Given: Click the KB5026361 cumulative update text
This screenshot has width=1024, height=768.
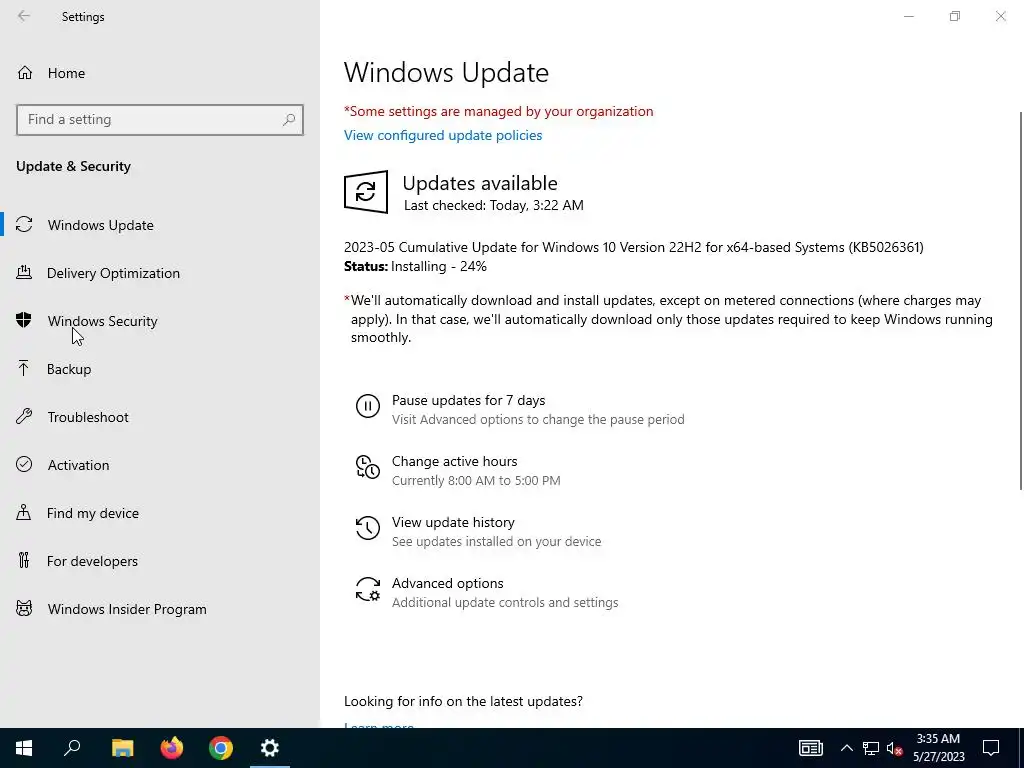Looking at the screenshot, I should click(633, 247).
